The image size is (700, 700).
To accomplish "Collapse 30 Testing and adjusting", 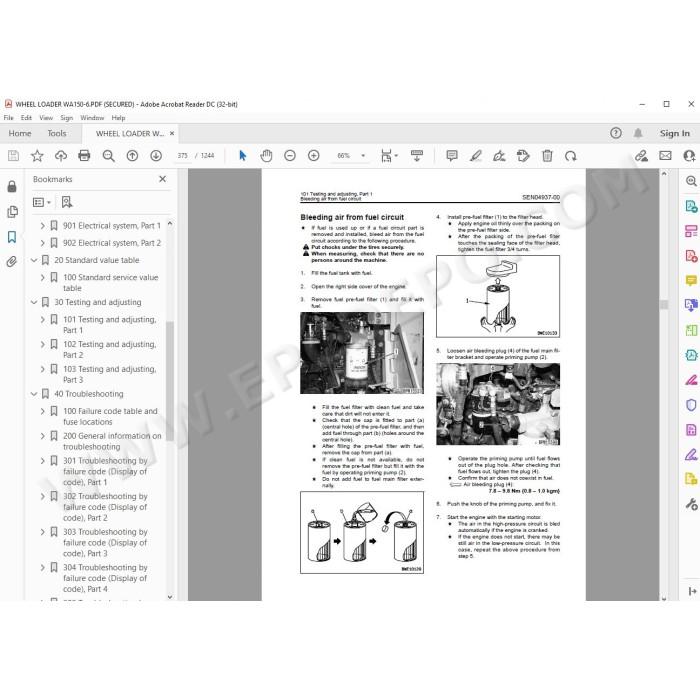I will [34, 302].
